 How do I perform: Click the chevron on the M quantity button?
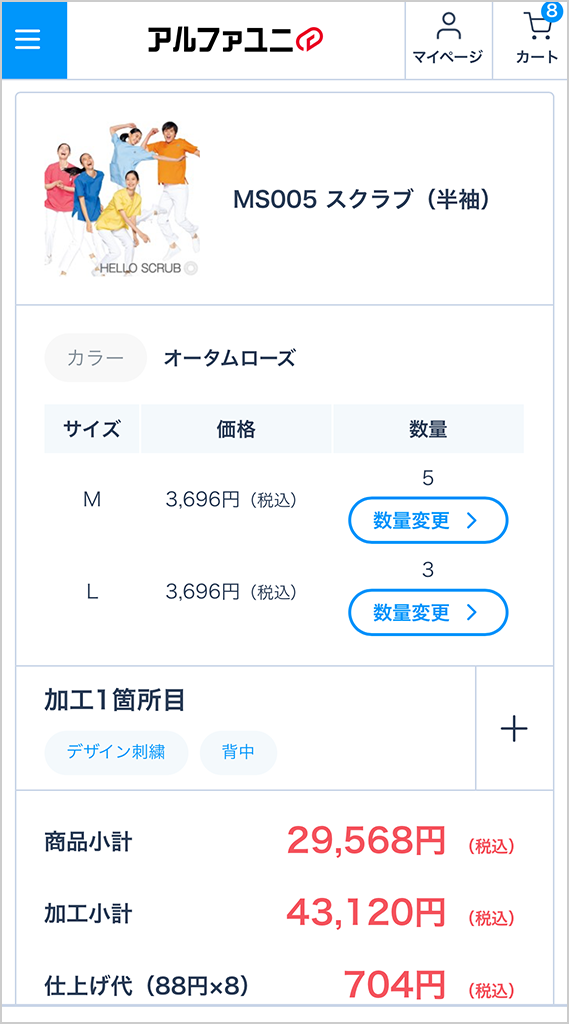tap(472, 520)
